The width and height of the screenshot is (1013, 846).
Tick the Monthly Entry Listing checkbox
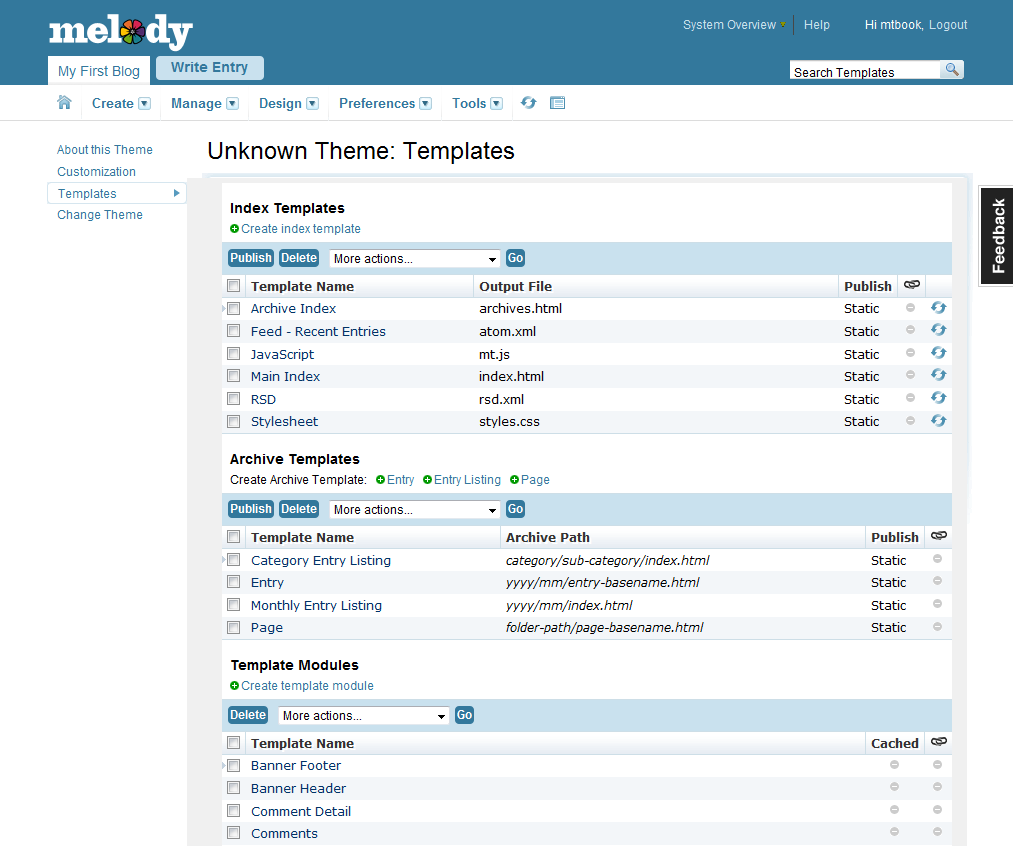[x=234, y=605]
